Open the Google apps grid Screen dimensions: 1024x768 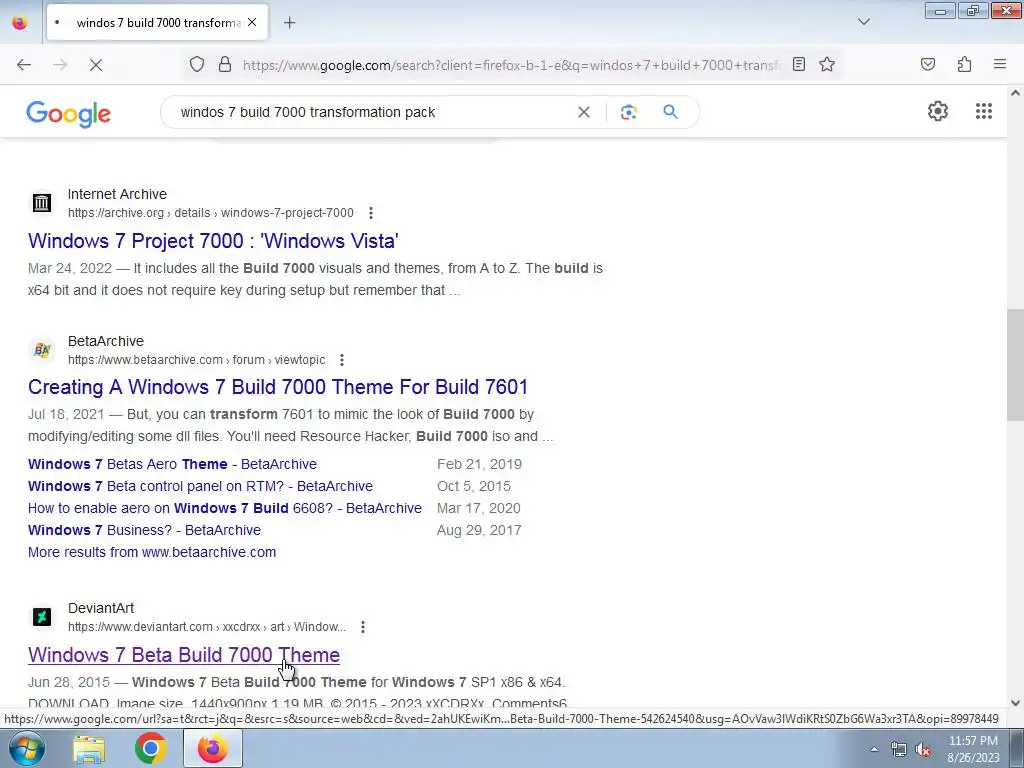coord(984,111)
